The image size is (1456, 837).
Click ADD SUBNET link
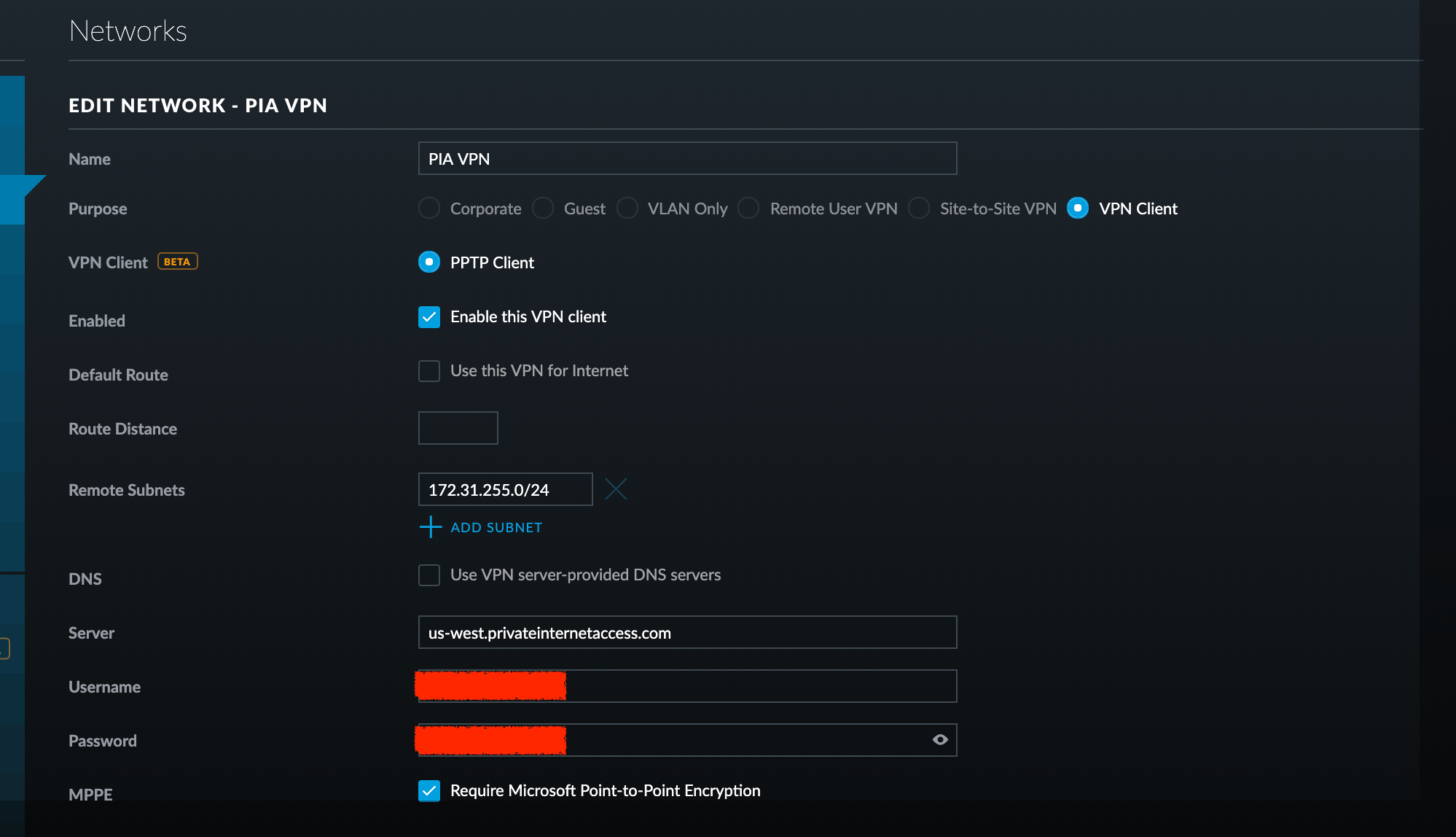(x=496, y=527)
